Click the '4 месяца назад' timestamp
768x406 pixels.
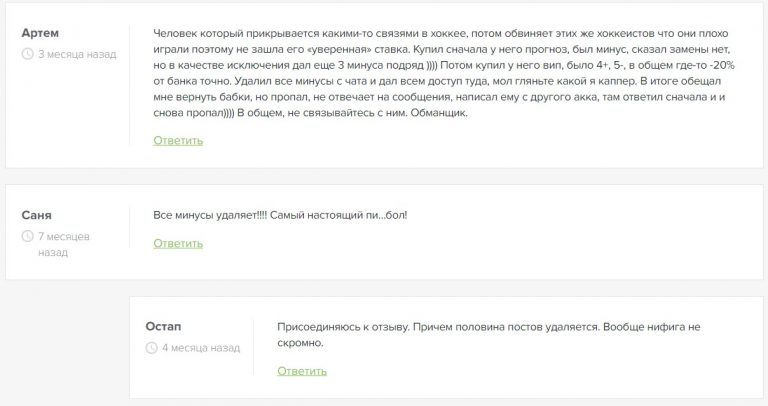pyautogui.click(x=200, y=348)
